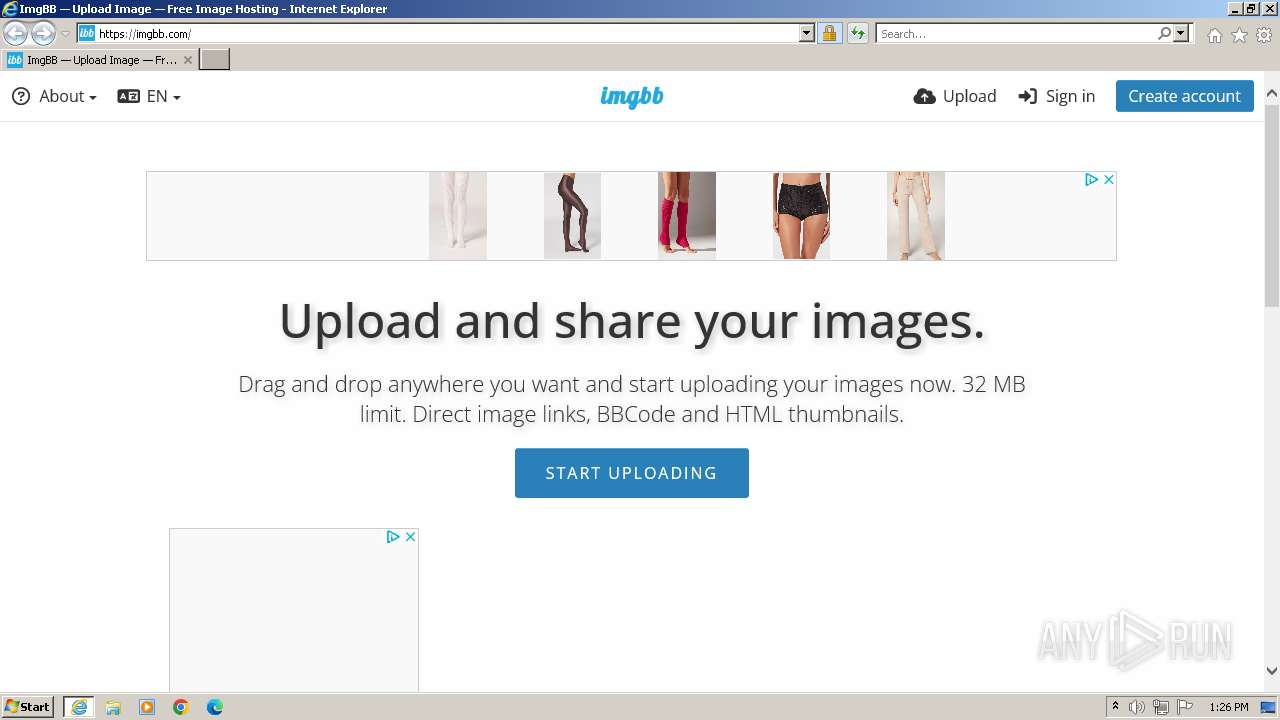Click the black shorts ad thumbnail

(x=801, y=216)
